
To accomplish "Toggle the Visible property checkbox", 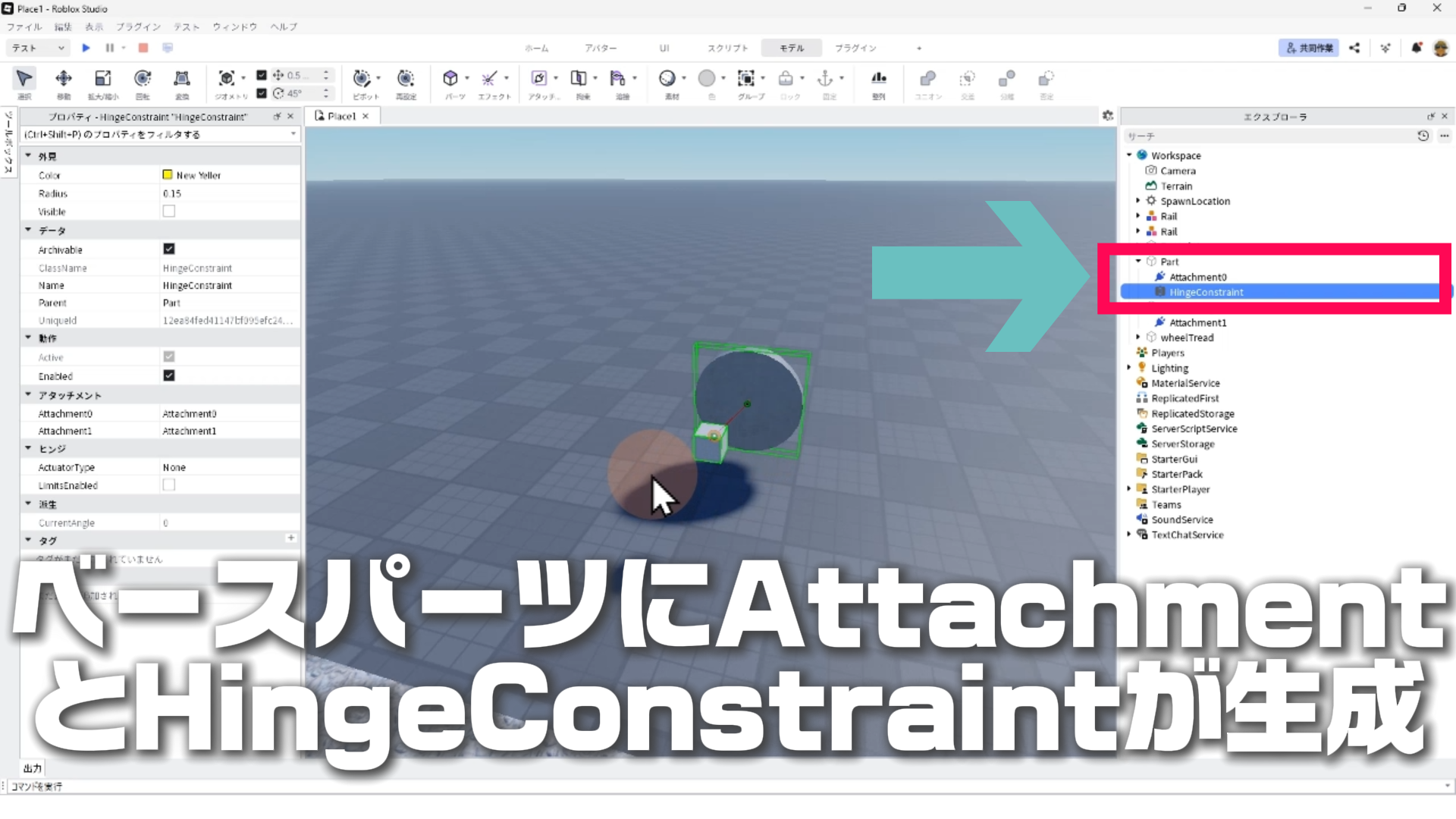I will (169, 212).
